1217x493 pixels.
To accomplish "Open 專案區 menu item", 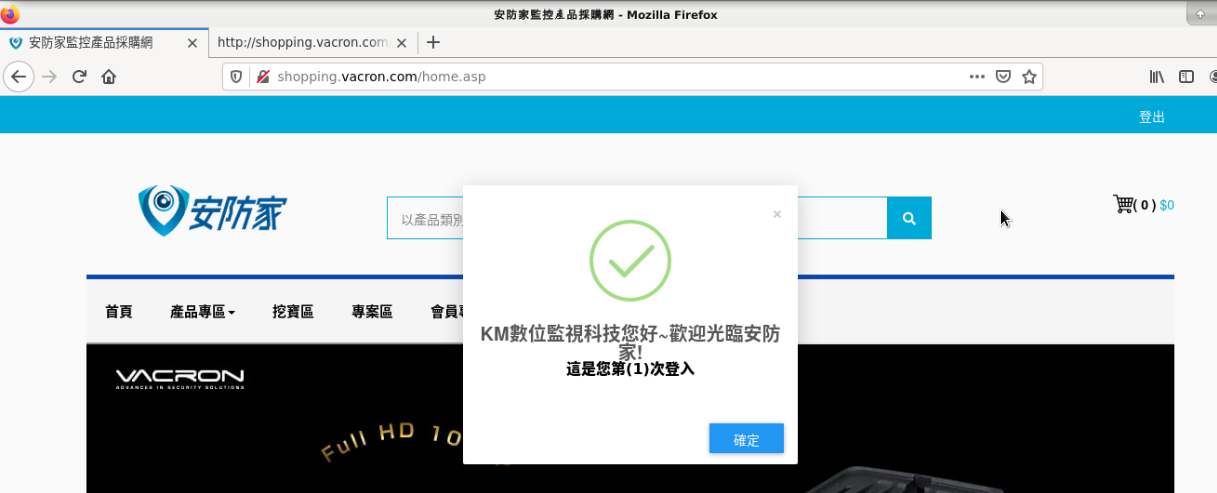I will click(372, 312).
